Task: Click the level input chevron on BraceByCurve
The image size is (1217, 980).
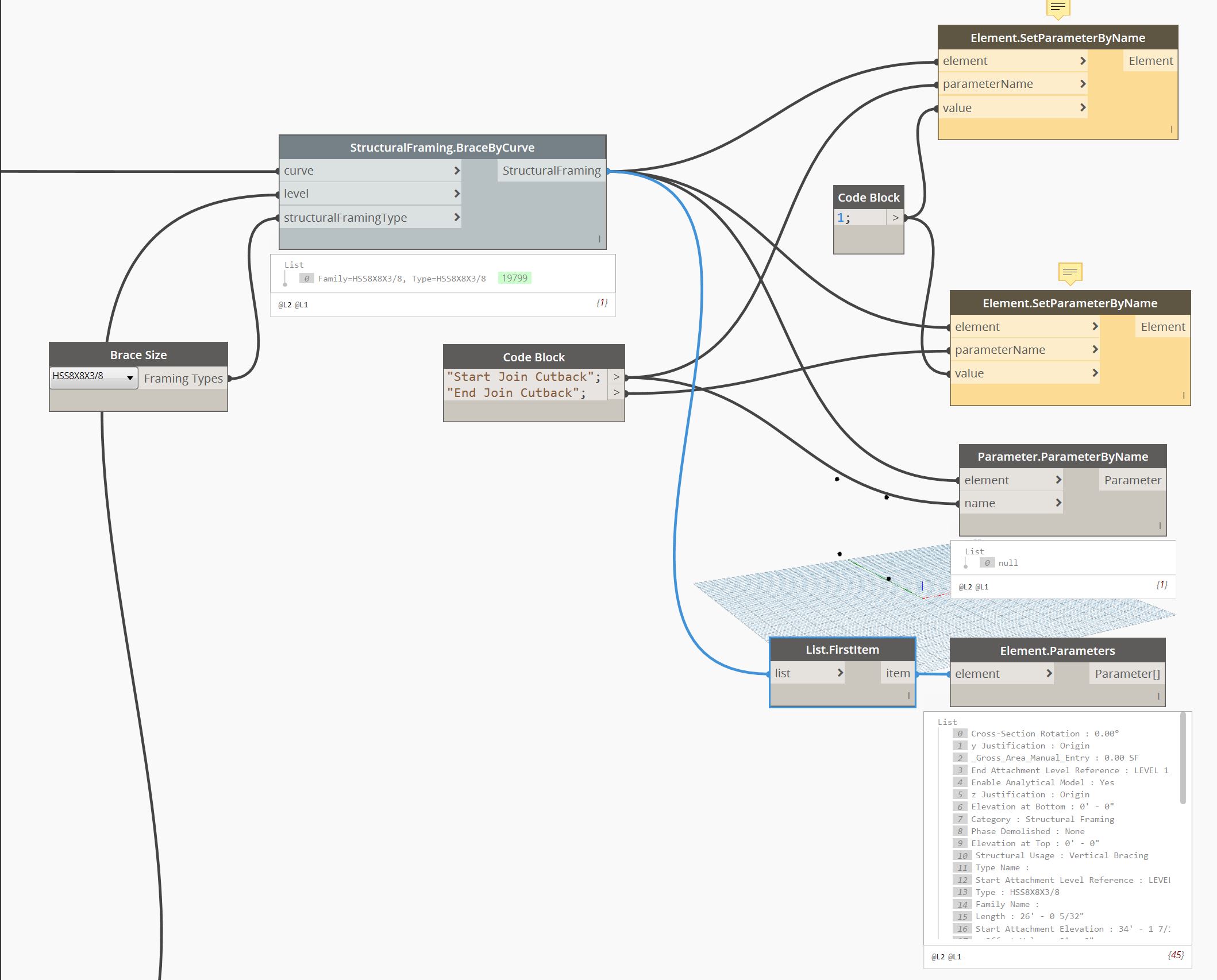Action: point(457,194)
